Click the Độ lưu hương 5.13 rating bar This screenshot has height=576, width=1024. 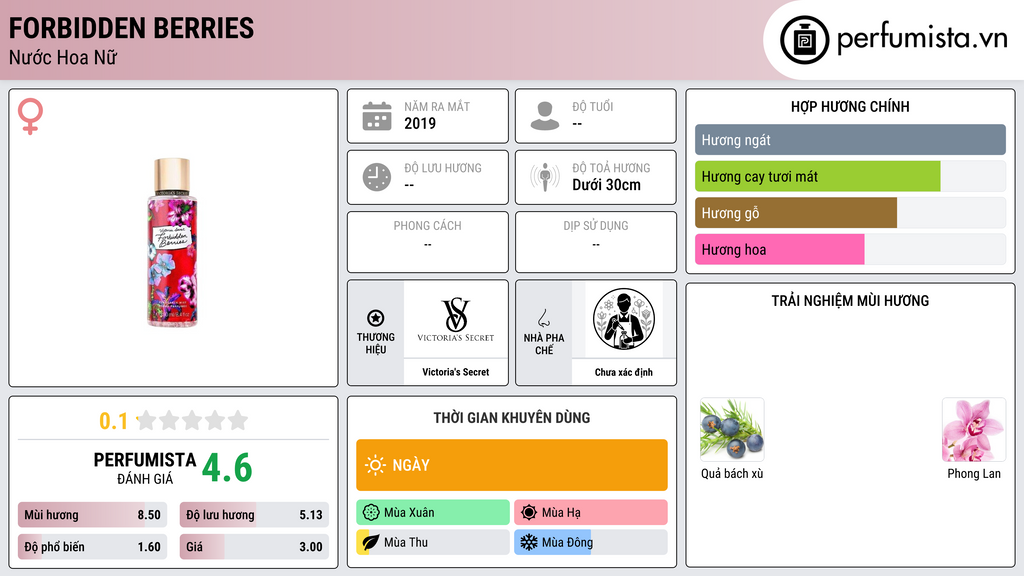254,515
